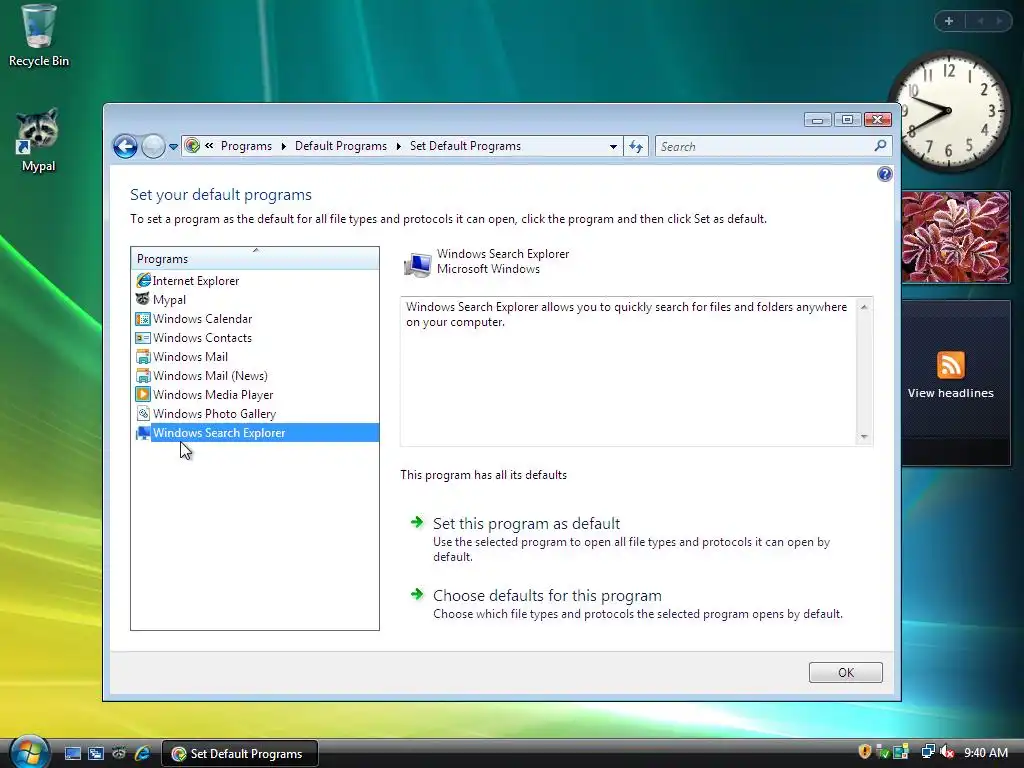Open the Mypal desktop shortcut
Screen dimensions: 1024x768
pos(38,140)
